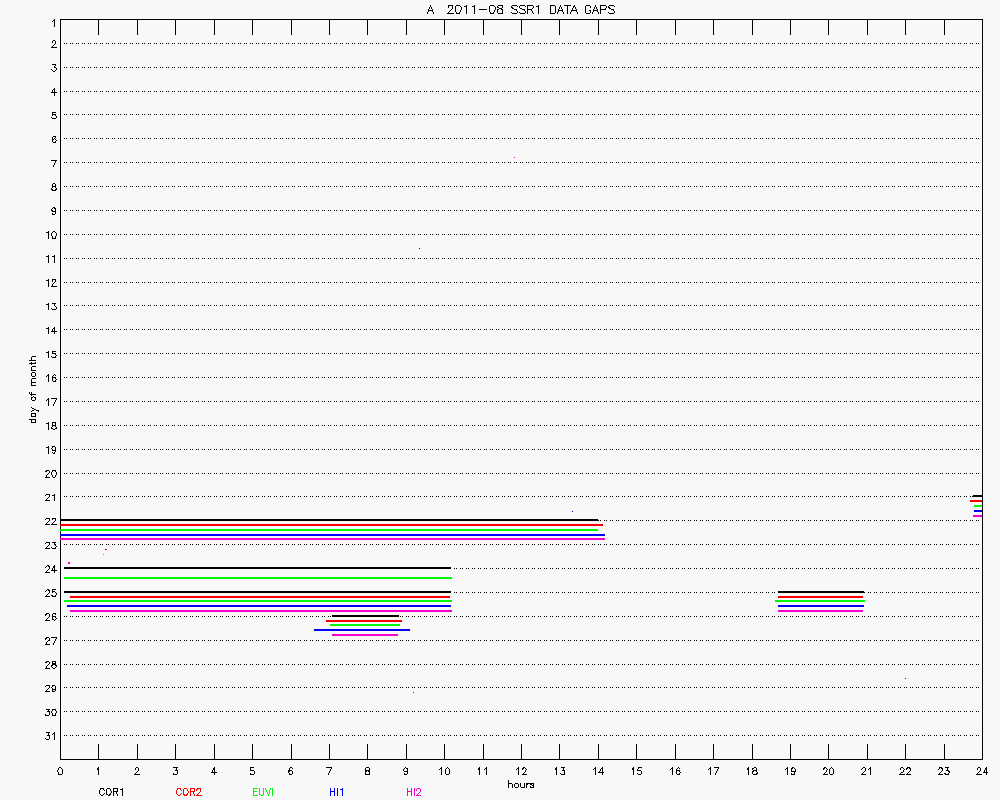The image size is (1000, 800).
Task: Click hour 12 tick label on x-axis
Action: (x=521, y=771)
